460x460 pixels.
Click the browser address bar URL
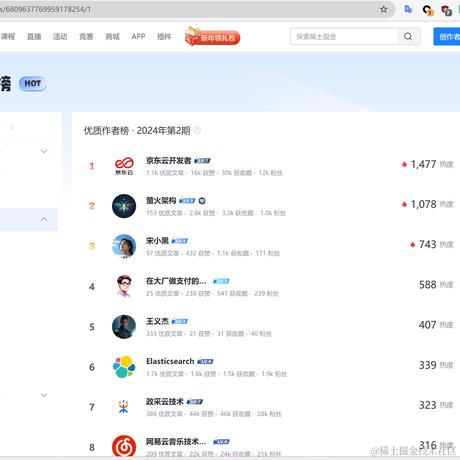(x=45, y=9)
